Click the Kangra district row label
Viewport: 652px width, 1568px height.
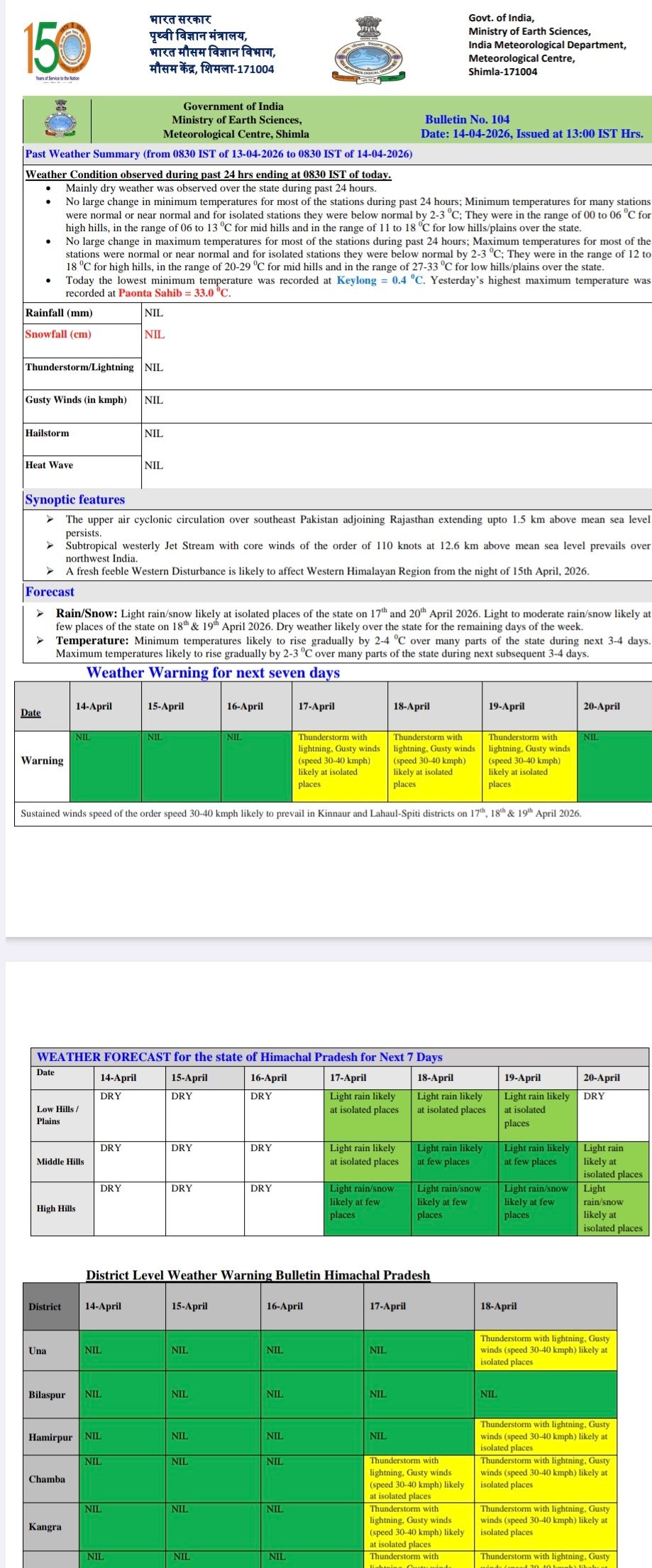pos(45,1527)
